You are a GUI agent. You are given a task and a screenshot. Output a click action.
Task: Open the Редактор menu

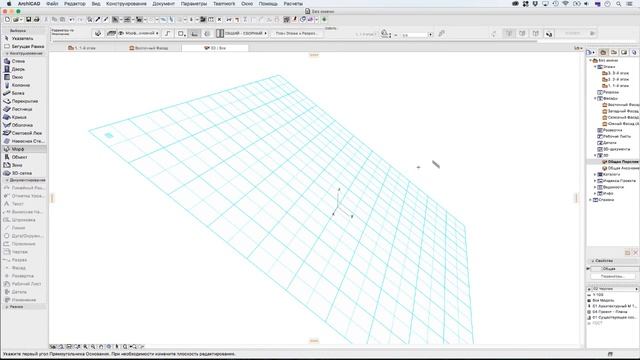coord(75,4)
